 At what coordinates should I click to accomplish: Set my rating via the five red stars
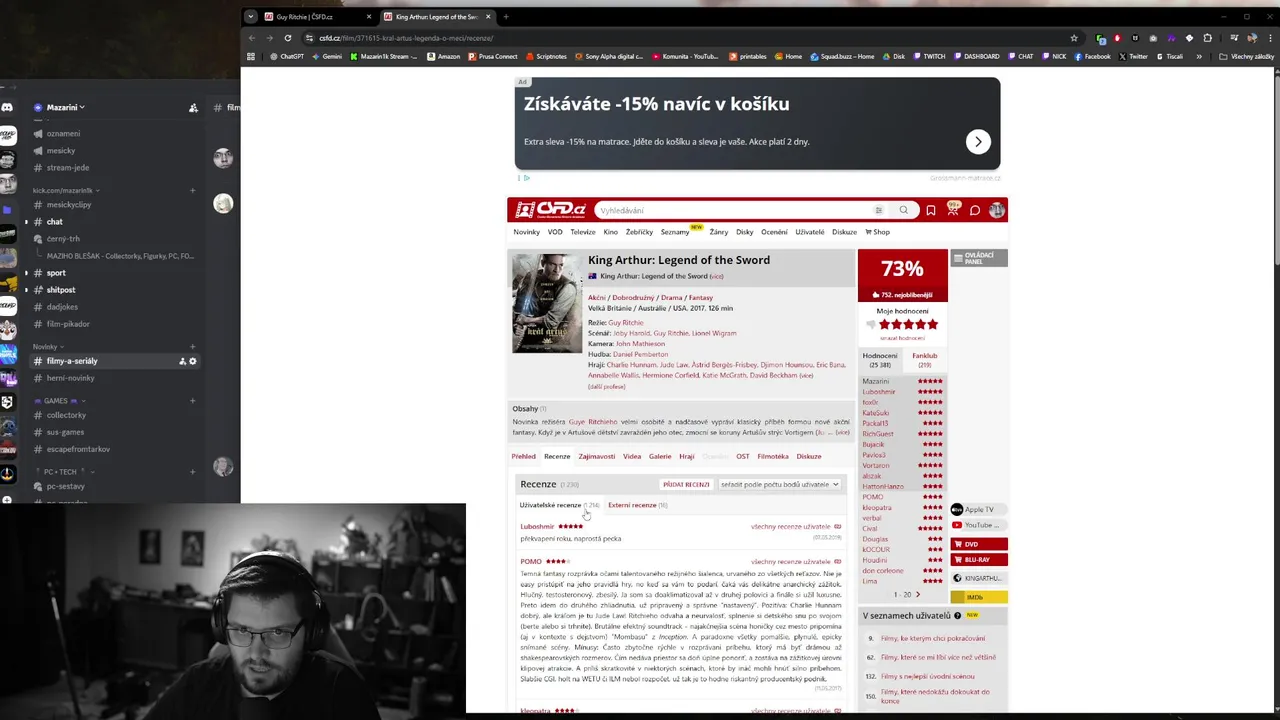908,325
